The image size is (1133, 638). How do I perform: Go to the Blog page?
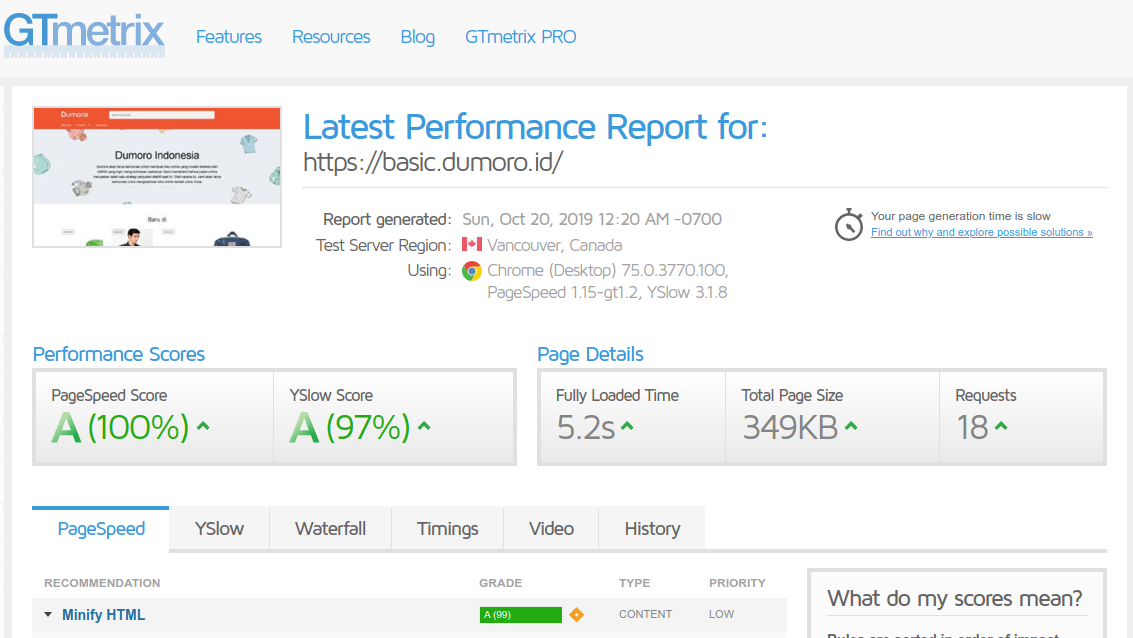[418, 37]
